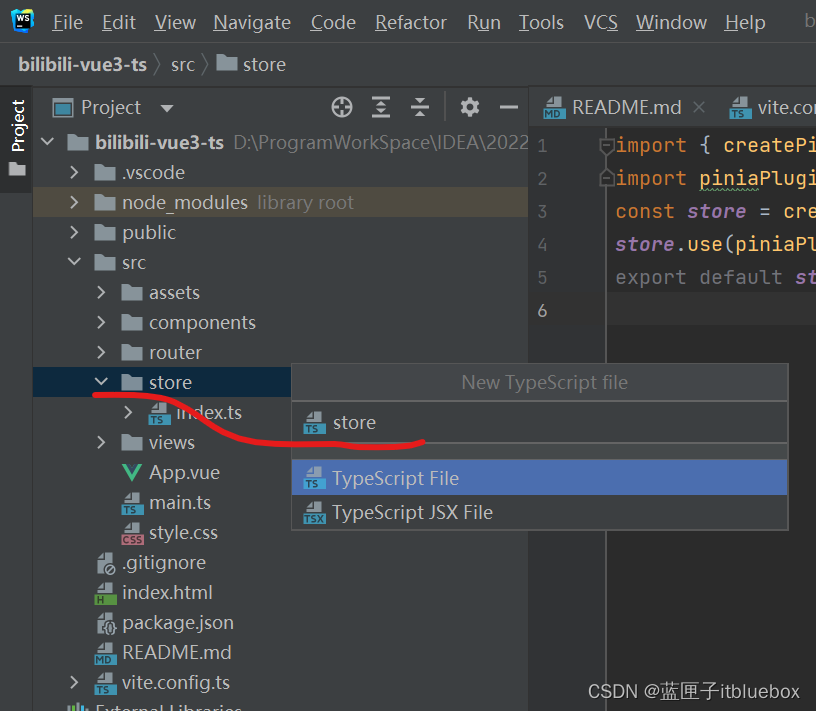This screenshot has height=711, width=816.
Task: Click the locate-in-project target icon
Action: coord(342,108)
